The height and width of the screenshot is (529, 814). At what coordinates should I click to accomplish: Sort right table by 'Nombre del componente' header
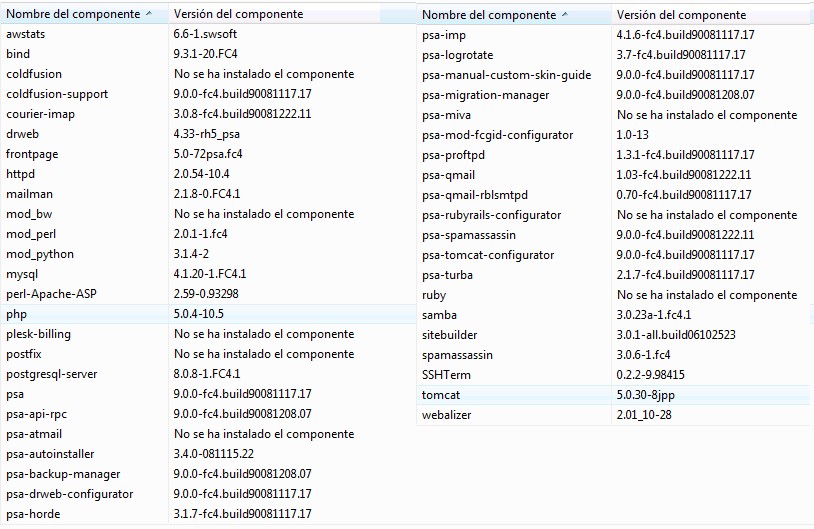pyautogui.click(x=489, y=15)
